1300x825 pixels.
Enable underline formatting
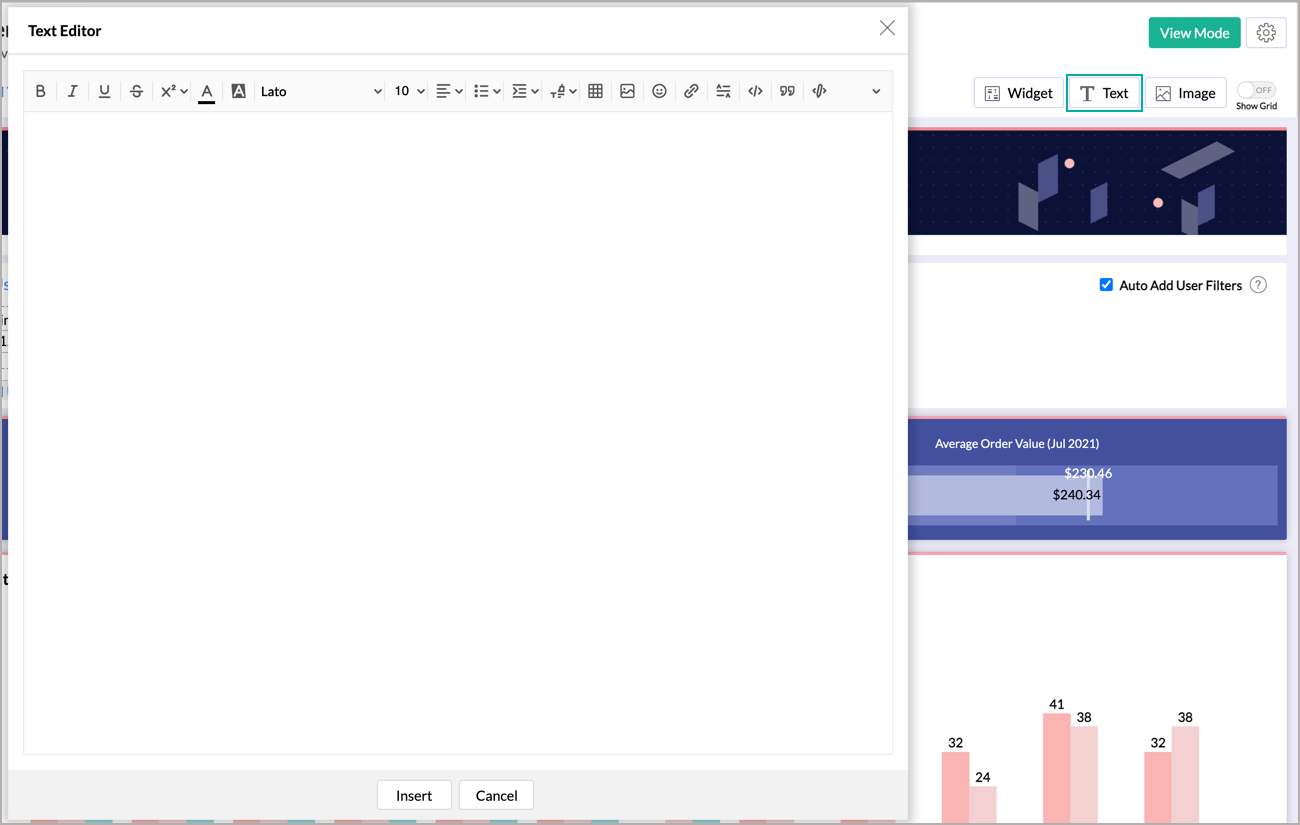pos(104,91)
